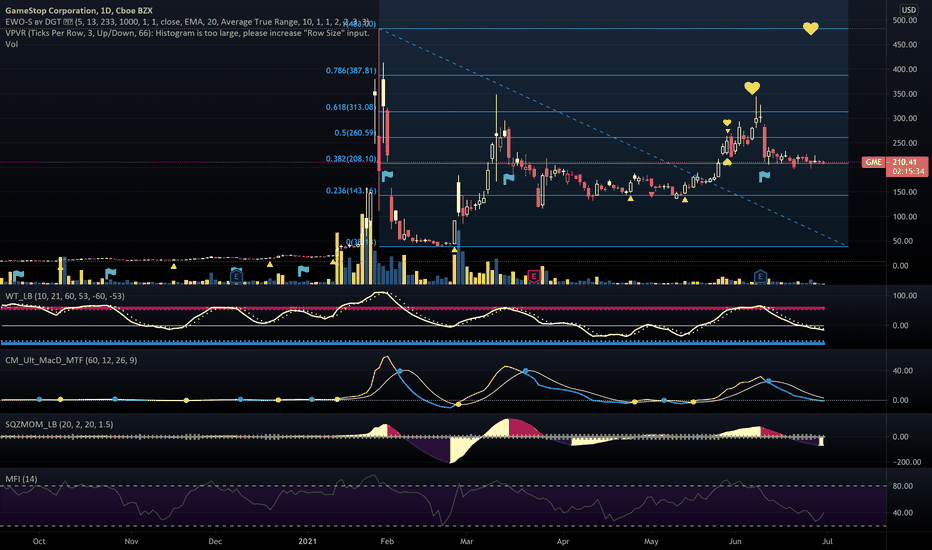The image size is (932, 550).
Task: Click the 02:15:34 bar countdown timer
Action: coord(908,171)
